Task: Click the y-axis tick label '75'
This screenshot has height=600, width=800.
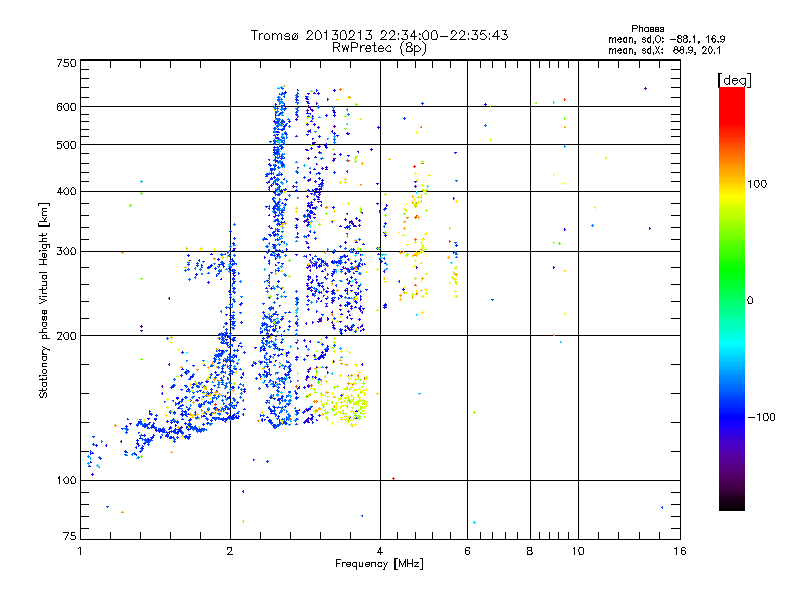Action: tap(70, 536)
